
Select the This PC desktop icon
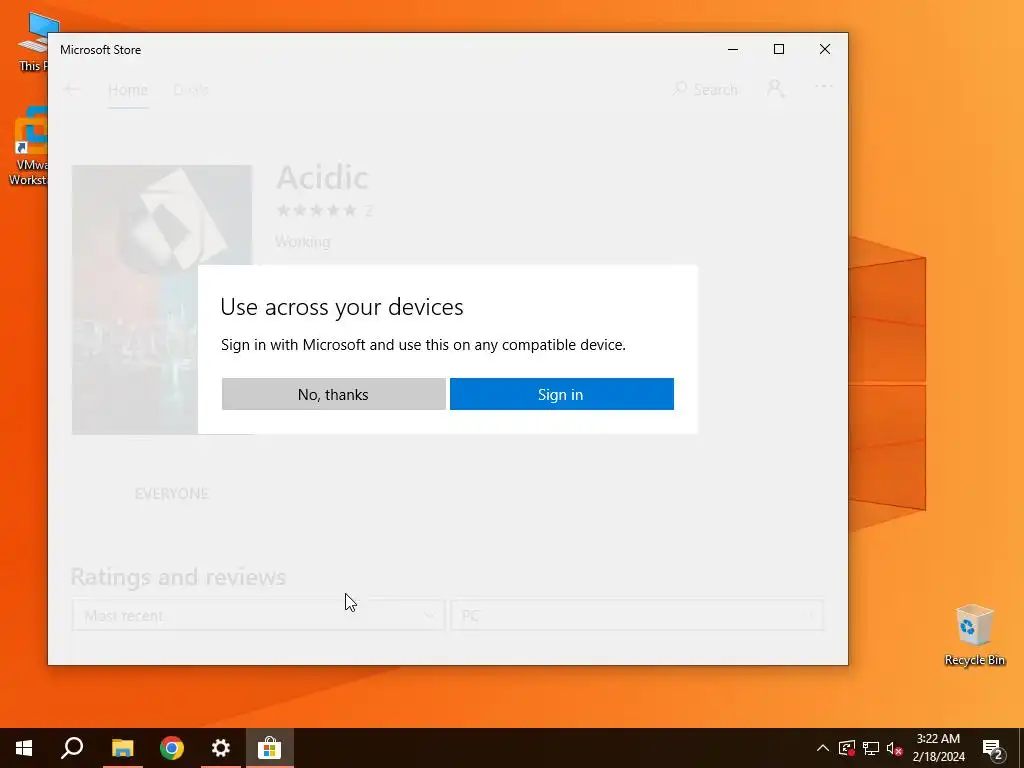[33, 41]
